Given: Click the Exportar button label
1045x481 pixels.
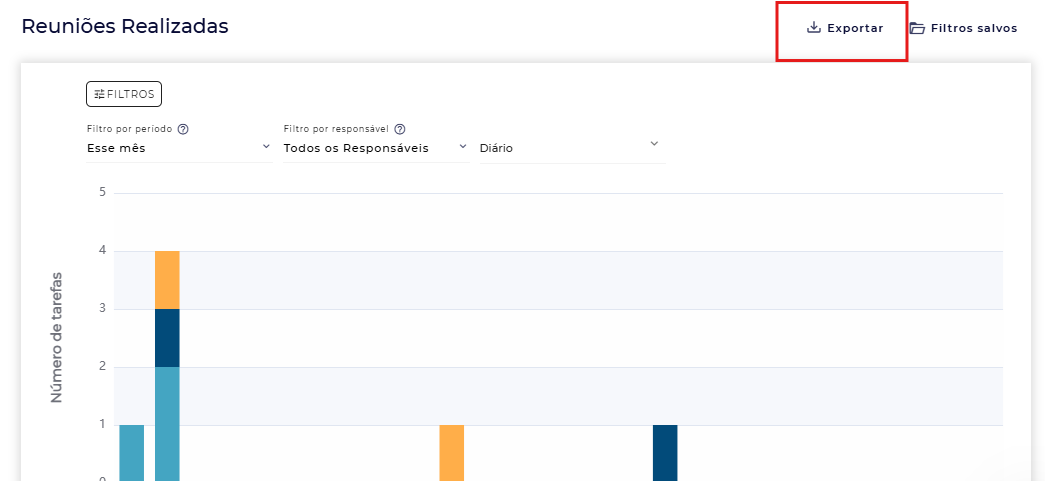Looking at the screenshot, I should tap(855, 28).
